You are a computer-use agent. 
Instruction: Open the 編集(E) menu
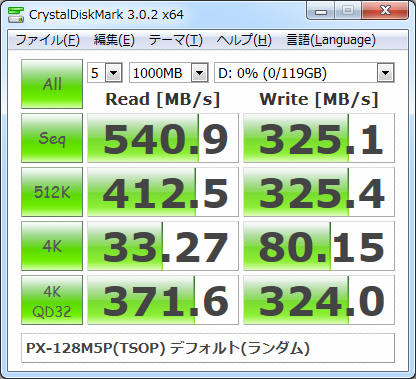click(114, 40)
